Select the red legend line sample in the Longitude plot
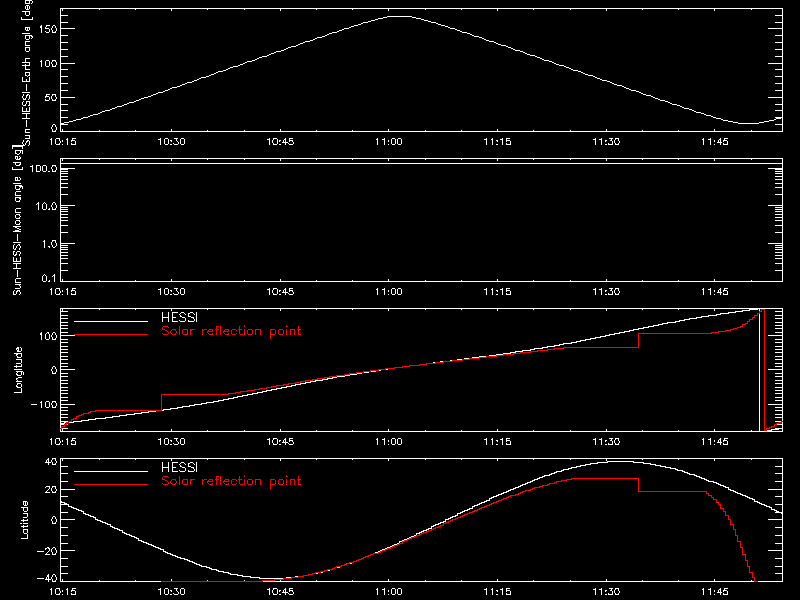Screen dimensions: 800x600 (111, 335)
